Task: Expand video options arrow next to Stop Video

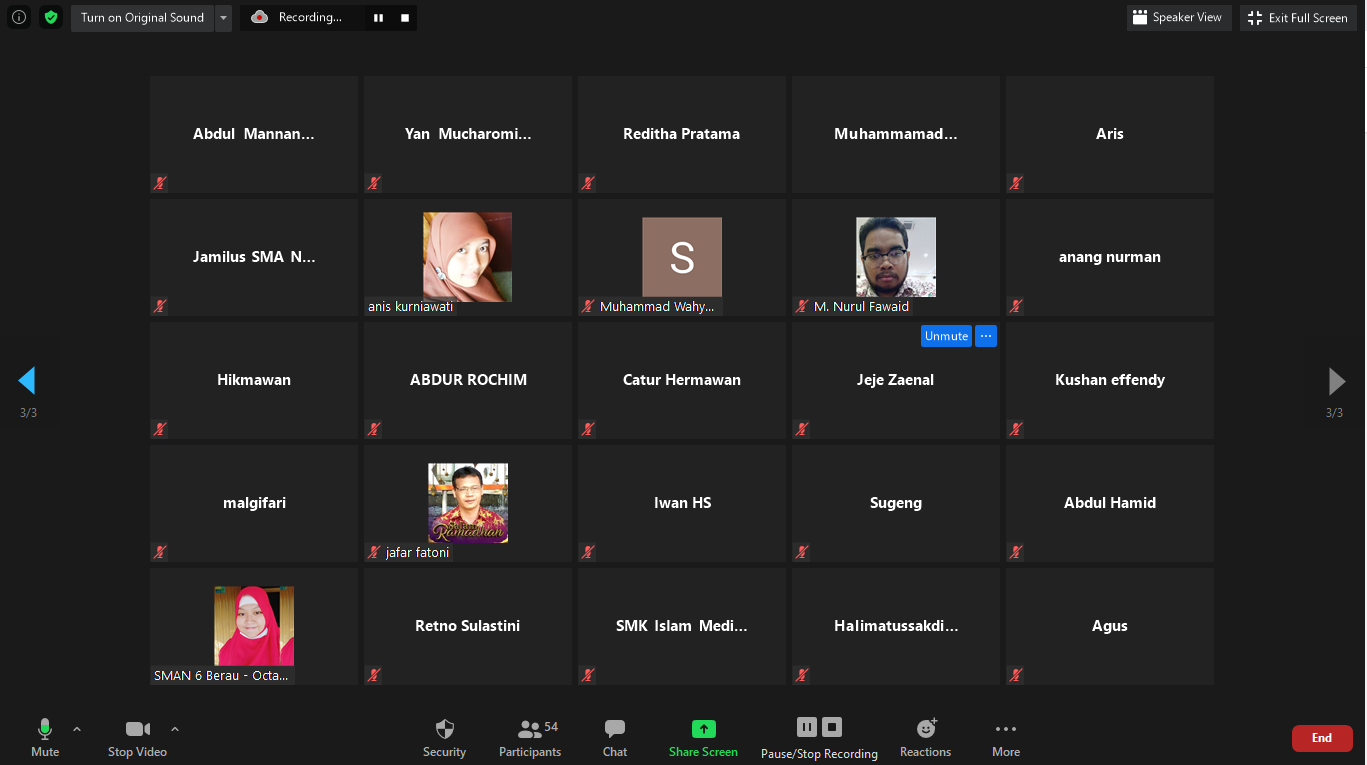Action: (175, 729)
